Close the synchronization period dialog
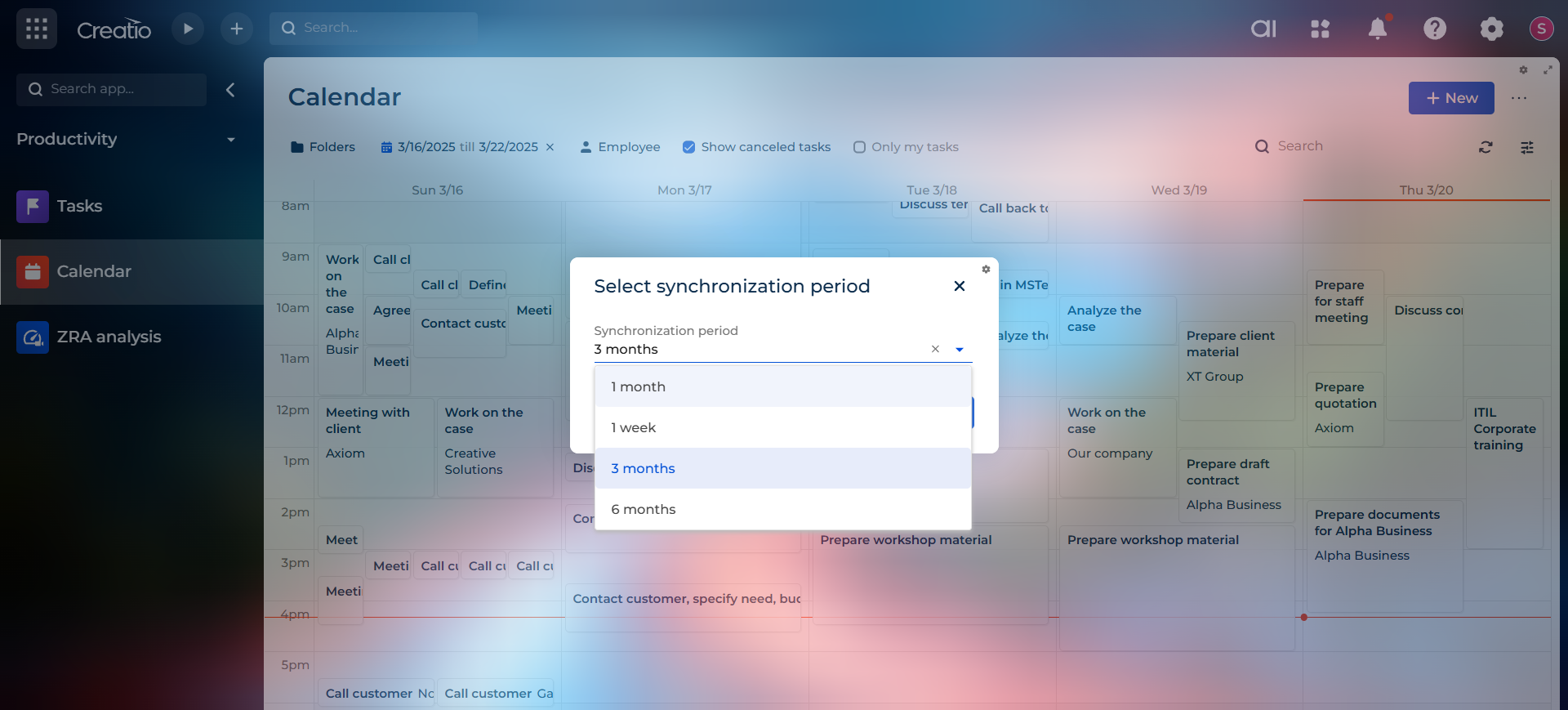Screen dimensions: 1568x710 pos(960,286)
